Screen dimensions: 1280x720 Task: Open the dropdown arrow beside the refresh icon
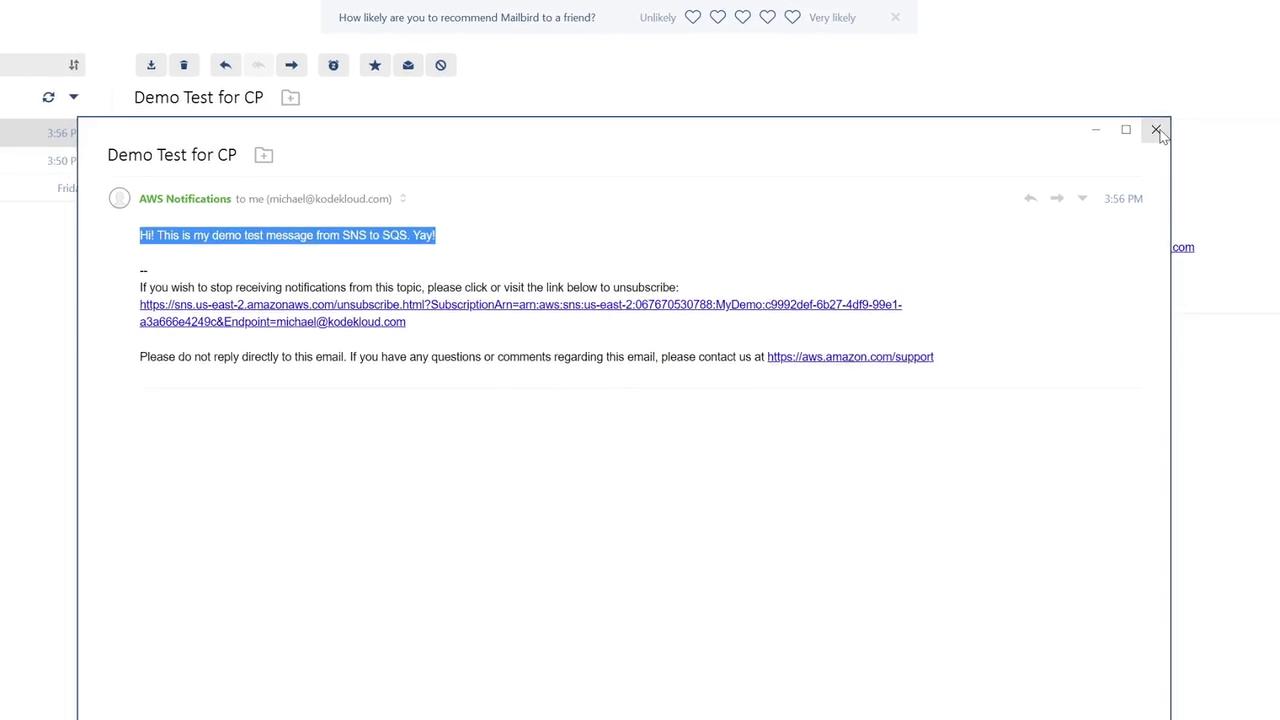tap(73, 97)
